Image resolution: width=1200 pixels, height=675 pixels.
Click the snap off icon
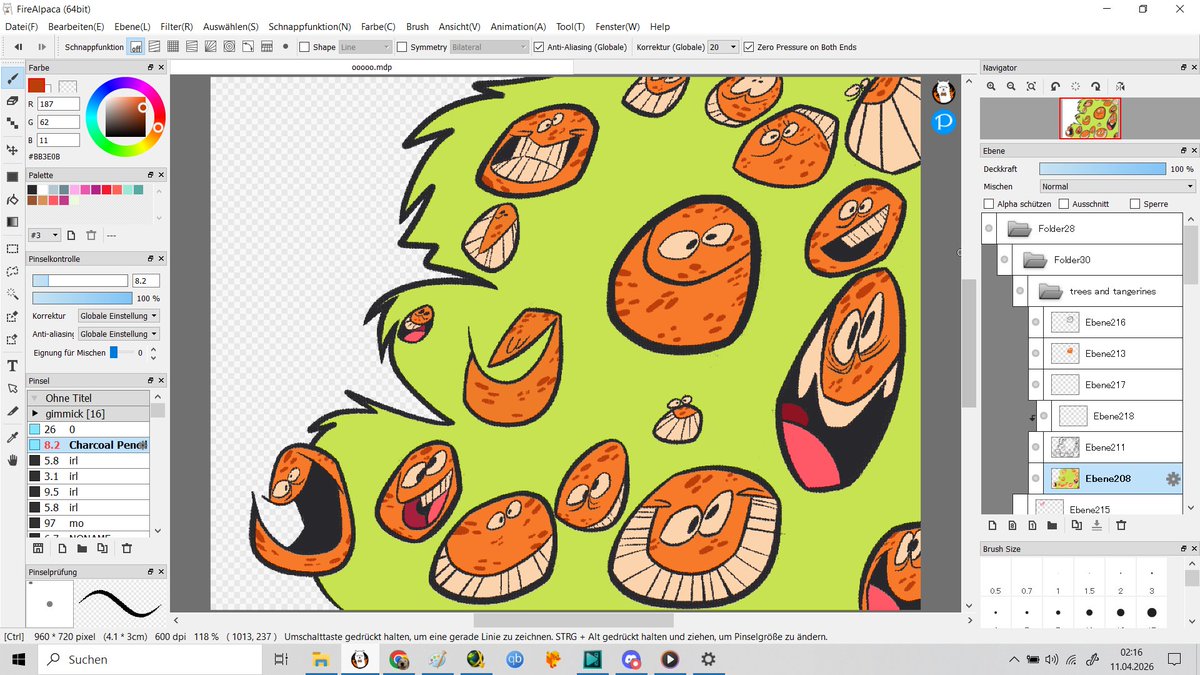tap(136, 47)
